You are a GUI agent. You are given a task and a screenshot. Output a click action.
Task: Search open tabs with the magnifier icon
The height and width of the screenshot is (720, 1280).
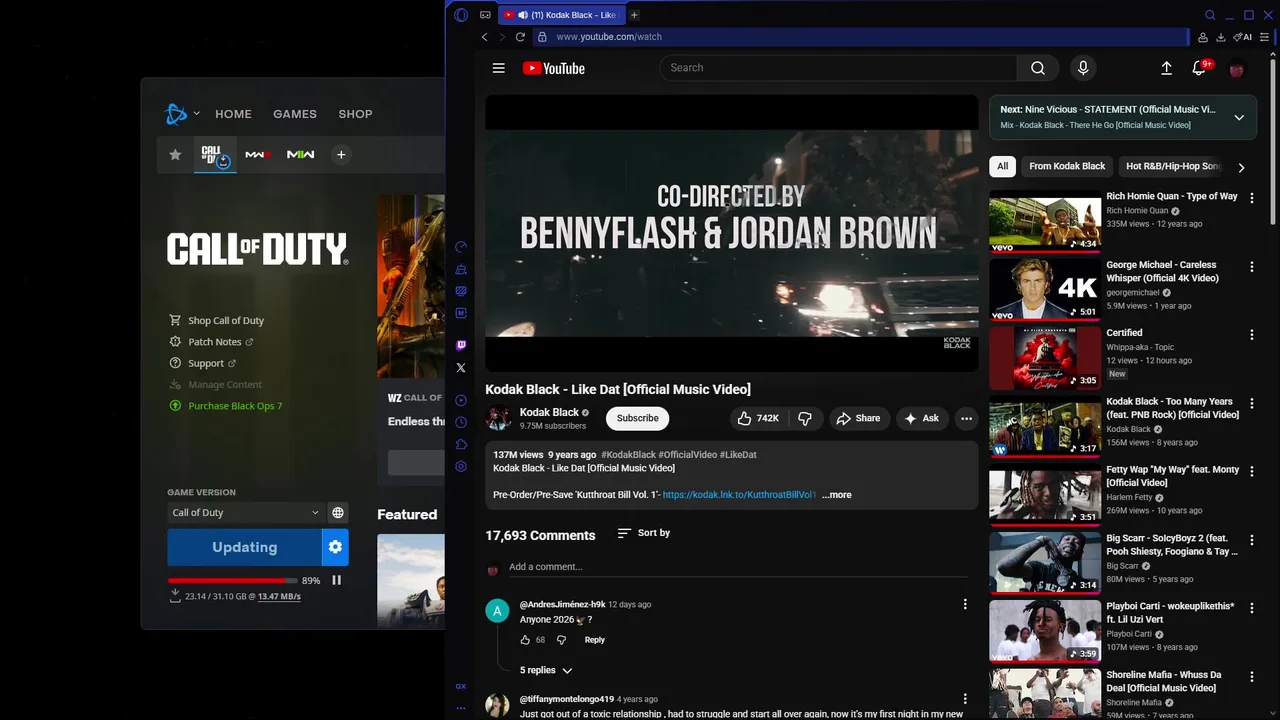pos(1210,15)
